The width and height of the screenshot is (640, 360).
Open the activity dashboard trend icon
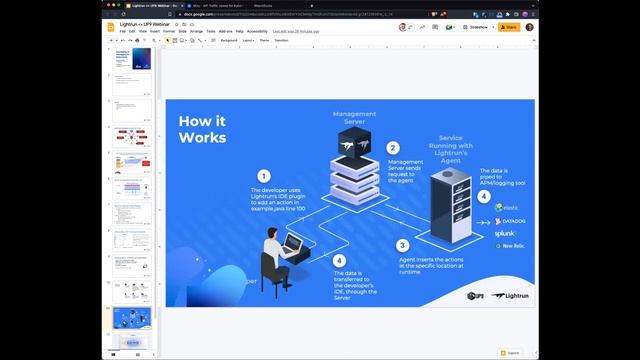(x=422, y=27)
